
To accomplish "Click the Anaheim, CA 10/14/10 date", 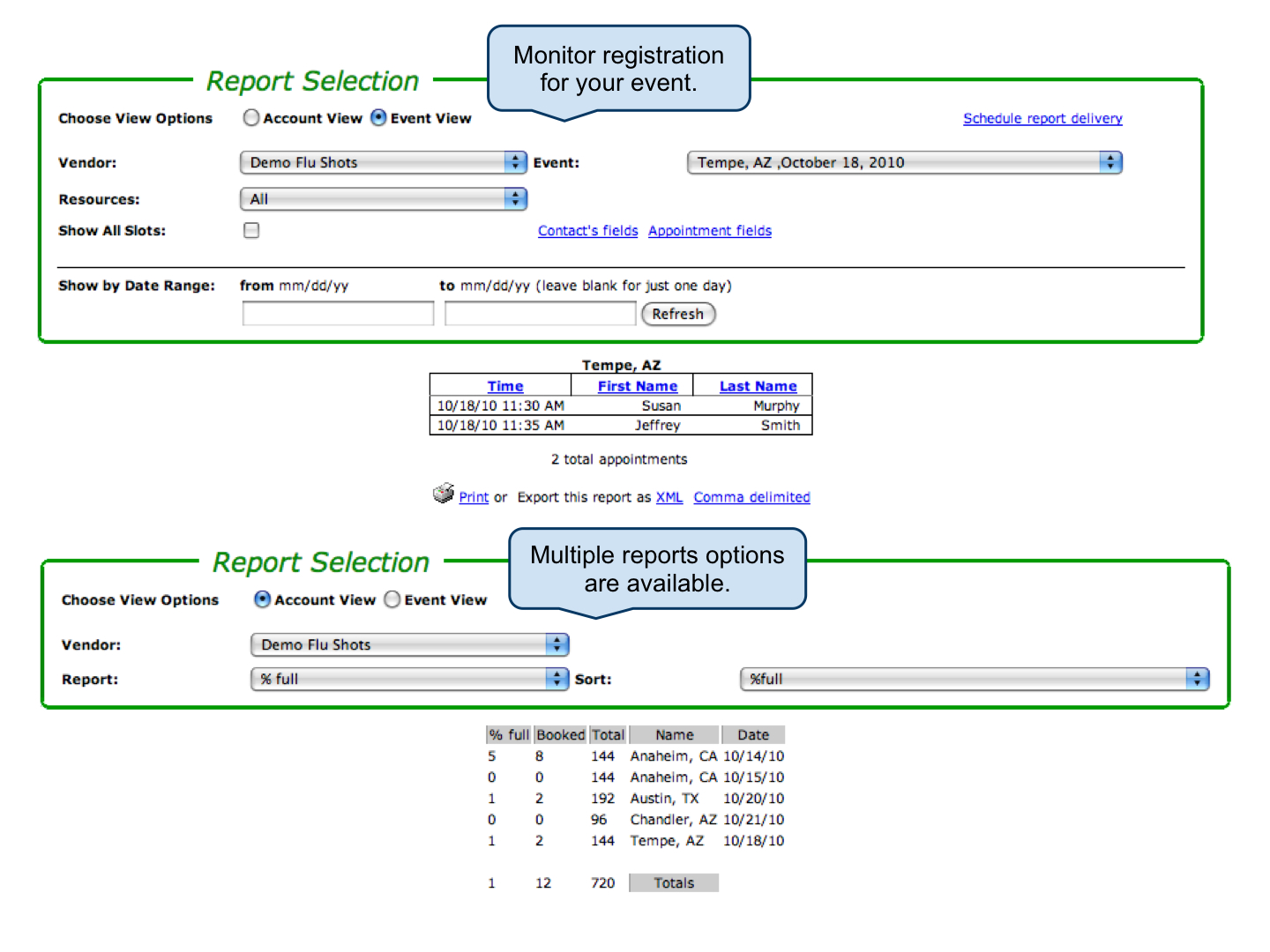I will pos(753,756).
